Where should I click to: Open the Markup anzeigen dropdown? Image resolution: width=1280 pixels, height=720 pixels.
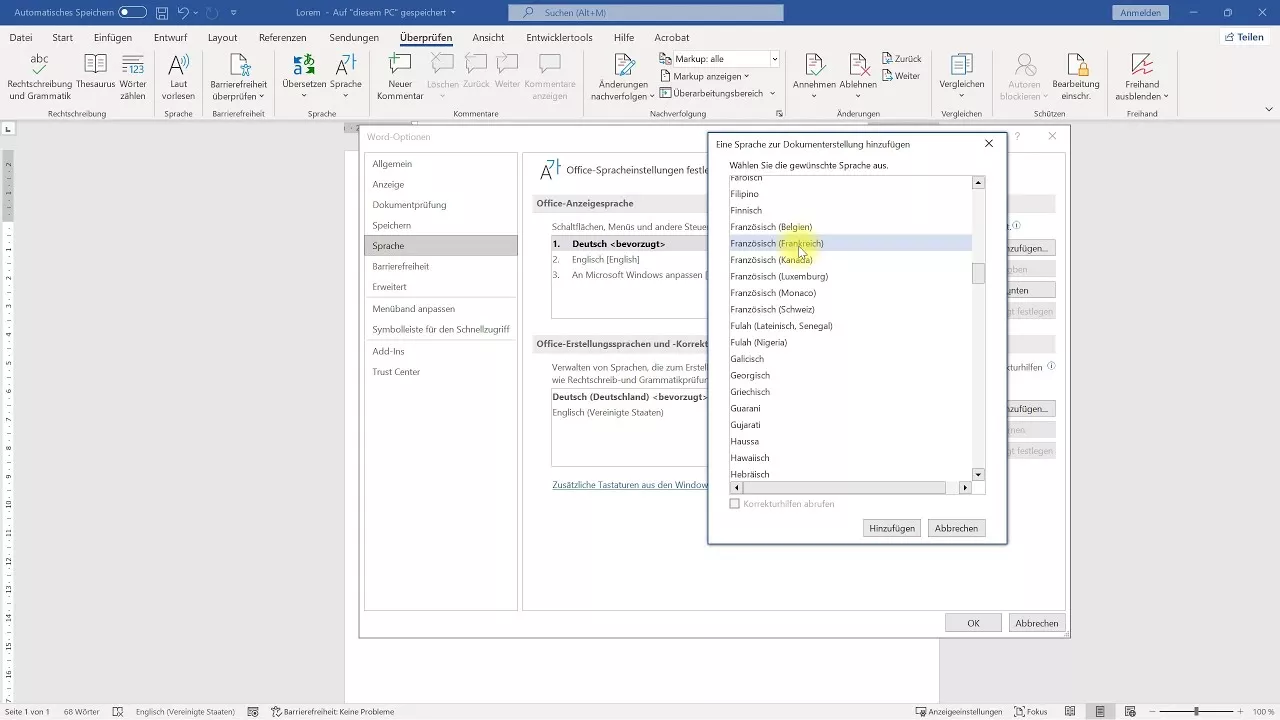tap(705, 76)
